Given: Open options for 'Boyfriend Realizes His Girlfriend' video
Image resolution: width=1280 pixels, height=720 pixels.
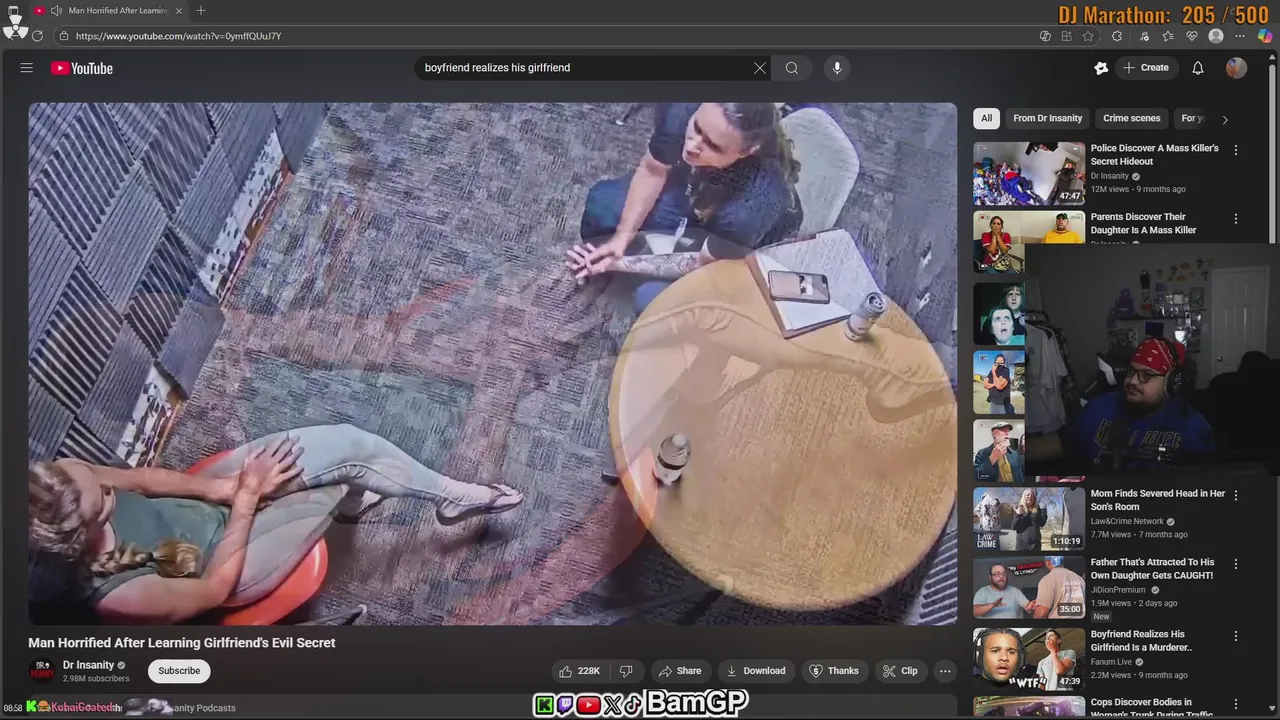Looking at the screenshot, I should [1236, 635].
